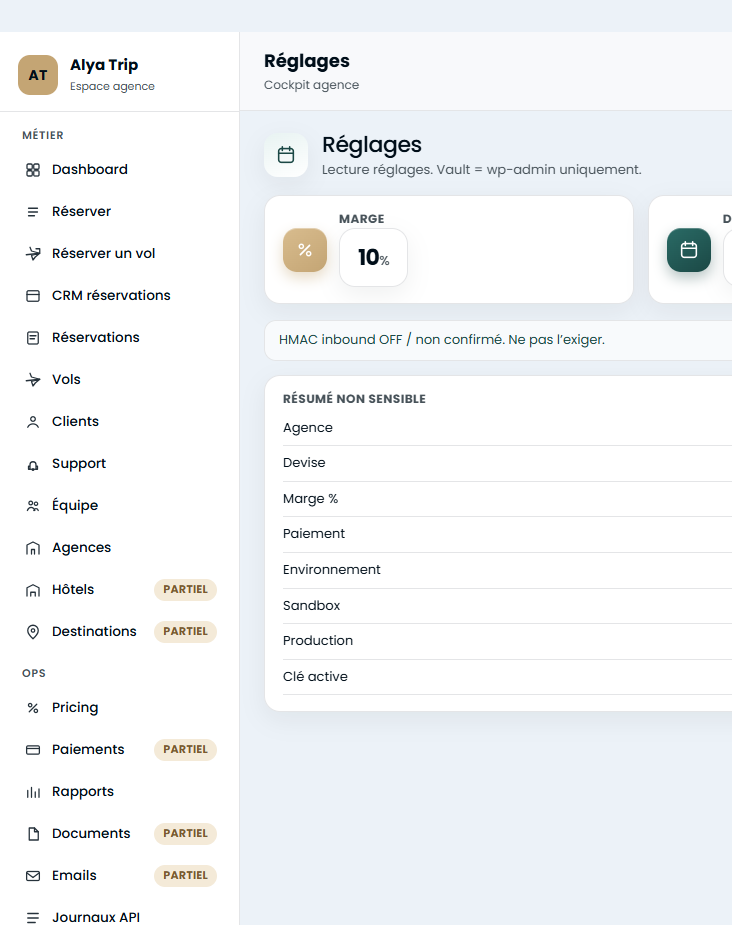Navigate to Destinations

pyautogui.click(x=120, y=632)
